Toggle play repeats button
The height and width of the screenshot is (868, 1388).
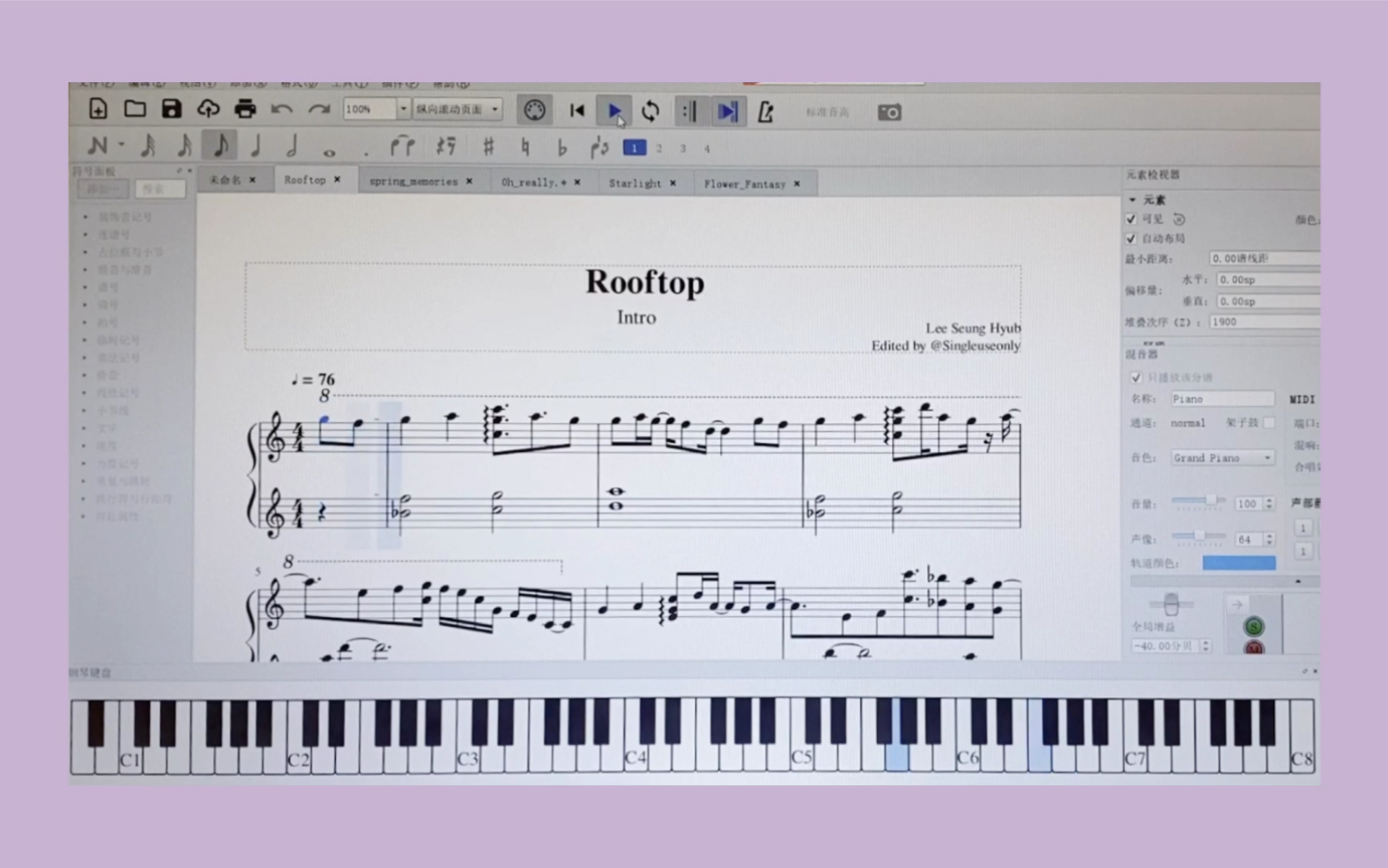click(688, 111)
